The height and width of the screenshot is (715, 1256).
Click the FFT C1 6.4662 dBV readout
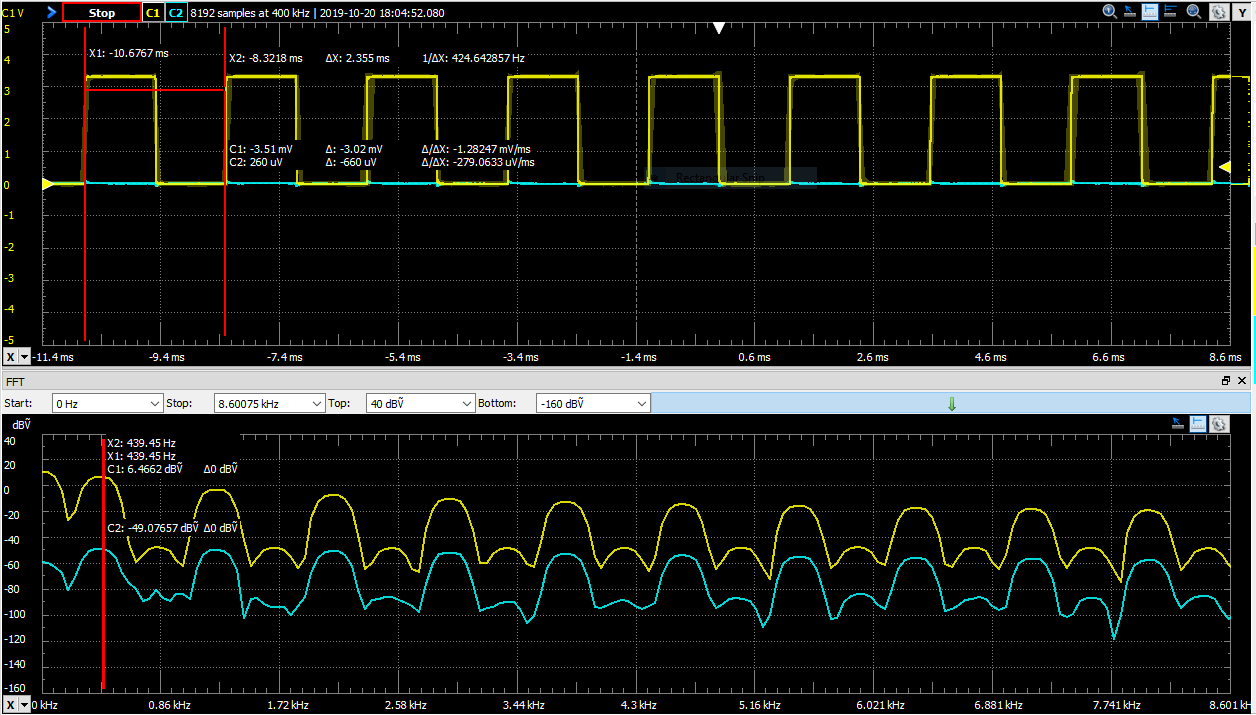click(x=145, y=468)
